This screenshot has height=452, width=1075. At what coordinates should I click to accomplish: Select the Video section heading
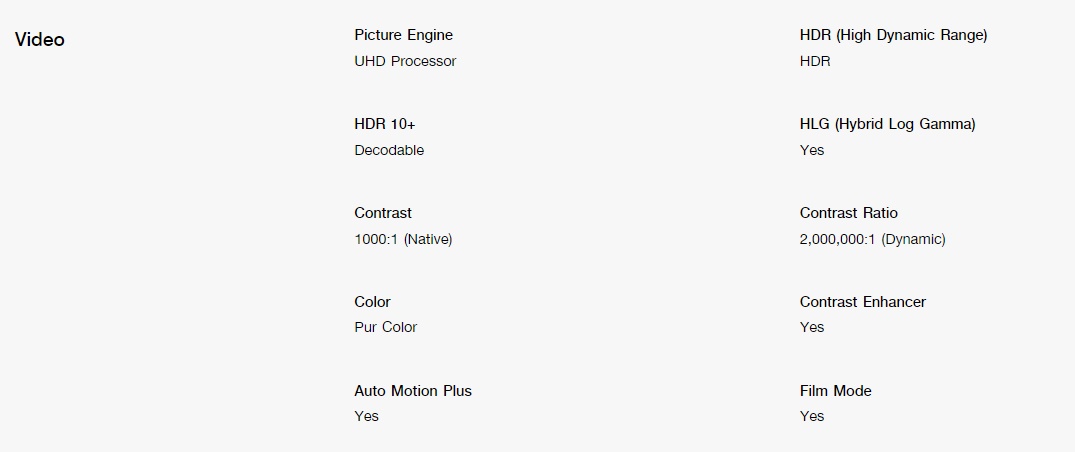tap(40, 40)
